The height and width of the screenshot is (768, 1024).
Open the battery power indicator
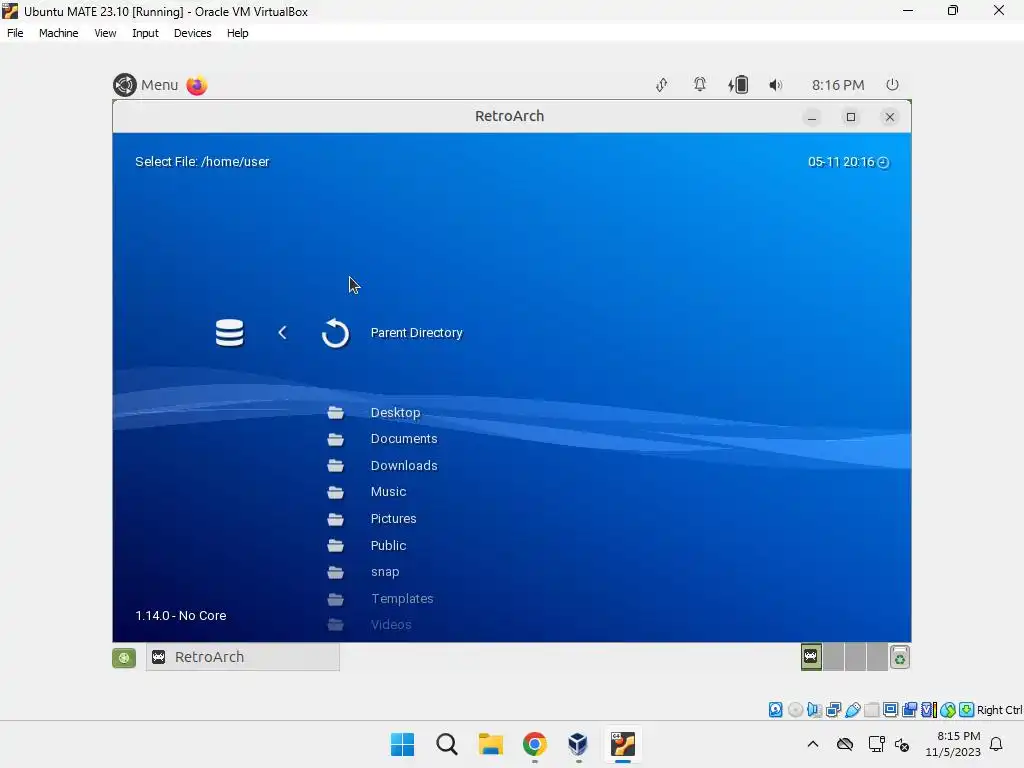click(738, 85)
